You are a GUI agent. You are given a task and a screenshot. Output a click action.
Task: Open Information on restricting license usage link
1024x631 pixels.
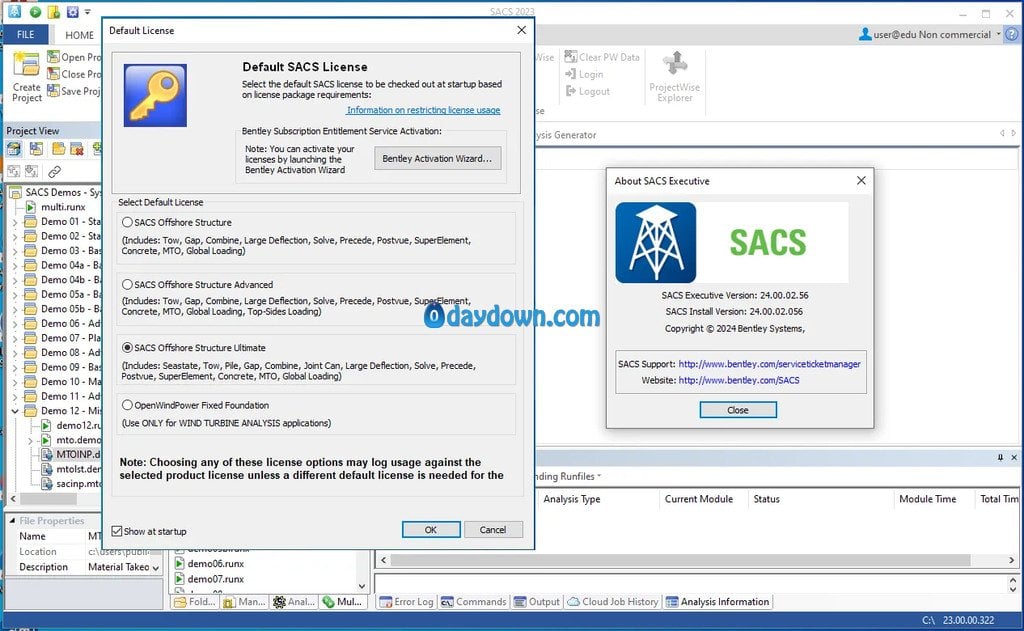tap(423, 110)
